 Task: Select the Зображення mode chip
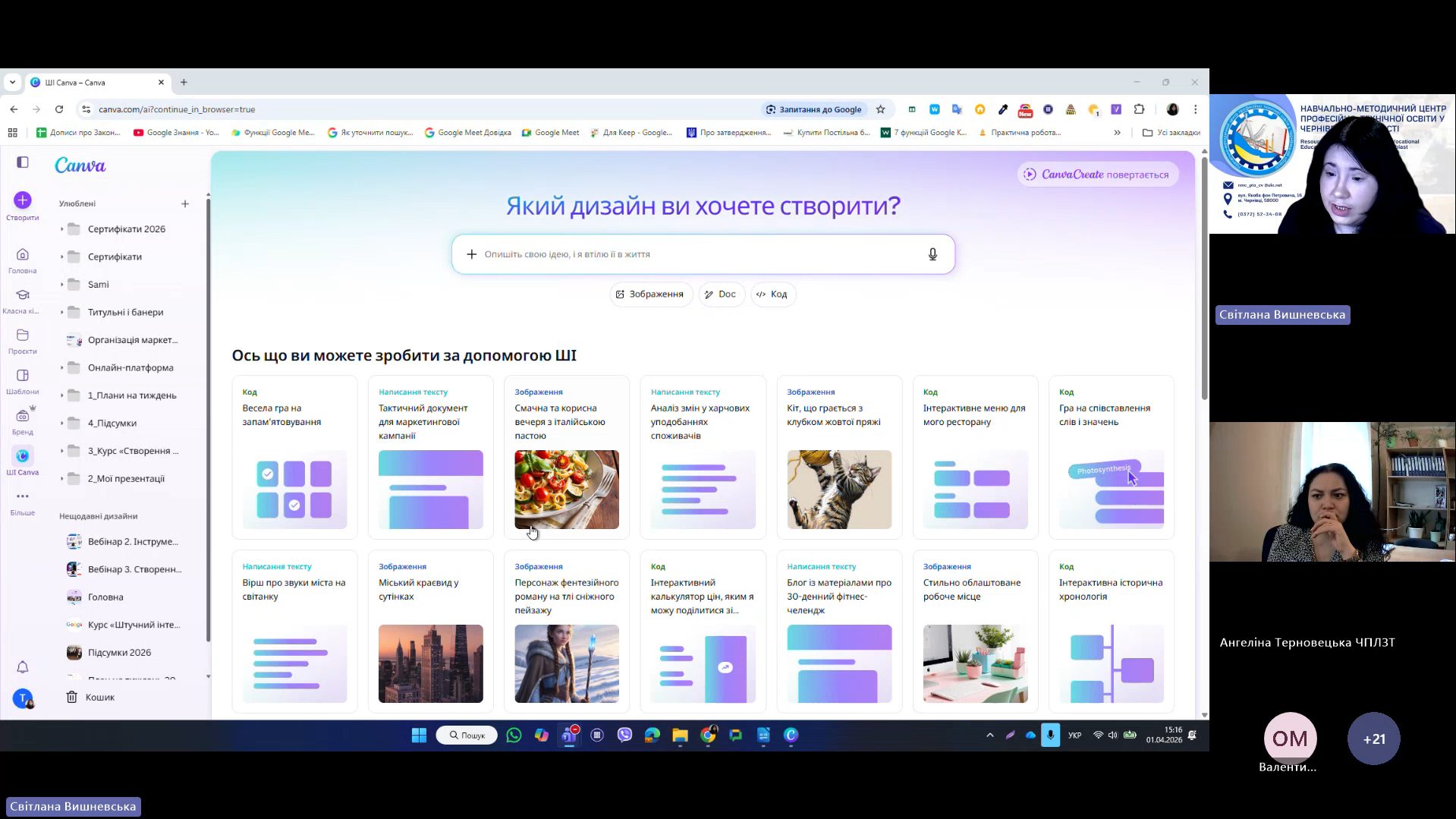(650, 295)
